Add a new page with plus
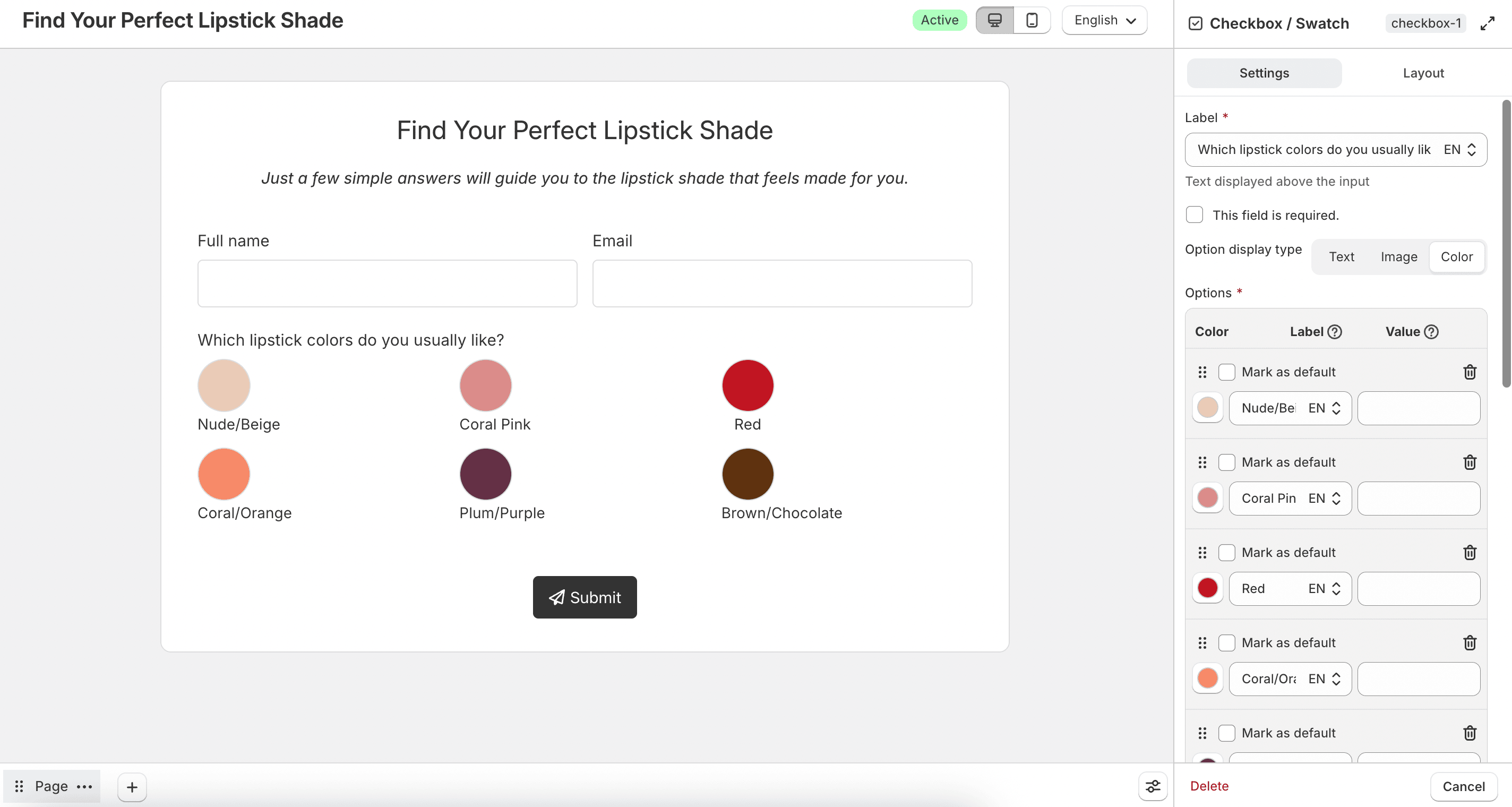The height and width of the screenshot is (807, 1512). [132, 787]
